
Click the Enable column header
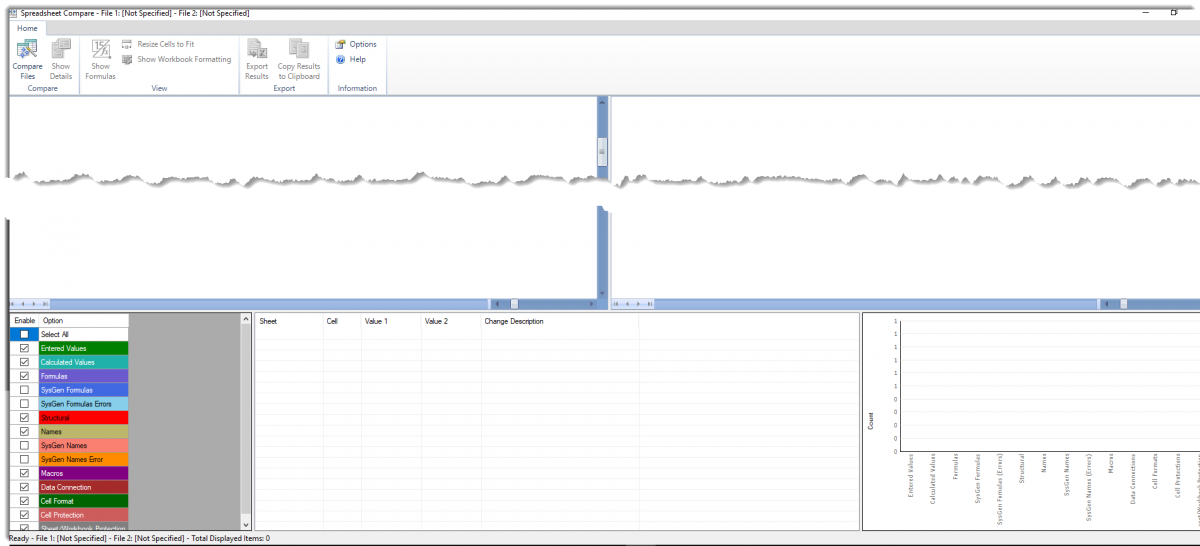coord(24,320)
